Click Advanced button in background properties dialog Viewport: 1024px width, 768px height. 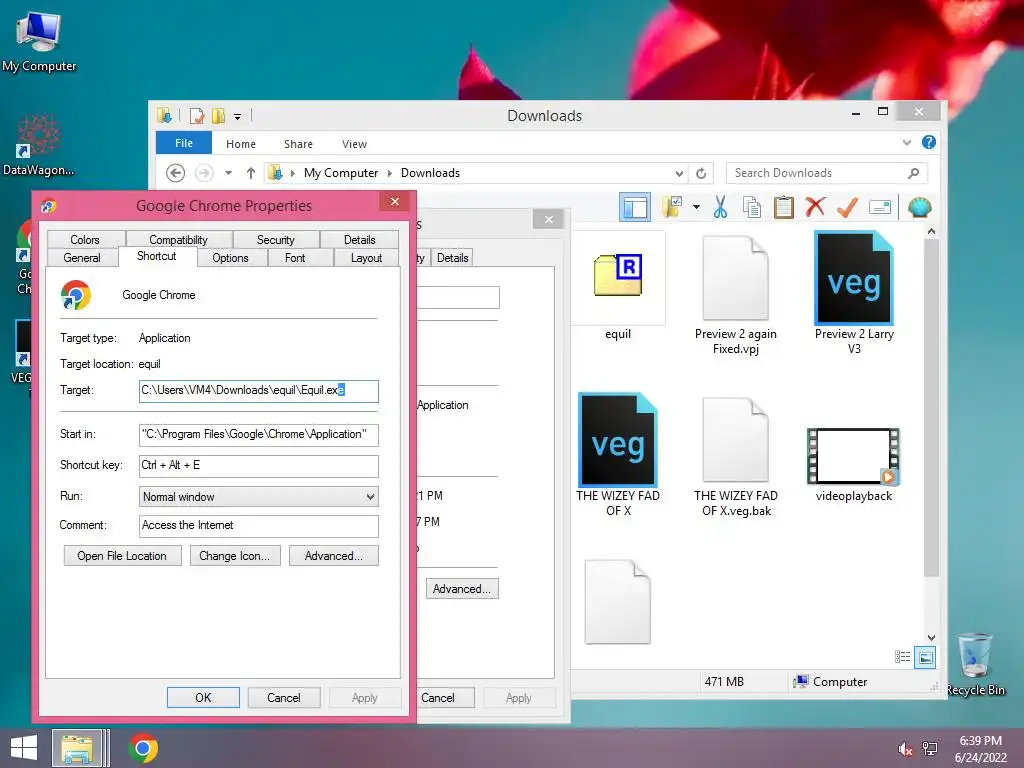pyautogui.click(x=462, y=589)
